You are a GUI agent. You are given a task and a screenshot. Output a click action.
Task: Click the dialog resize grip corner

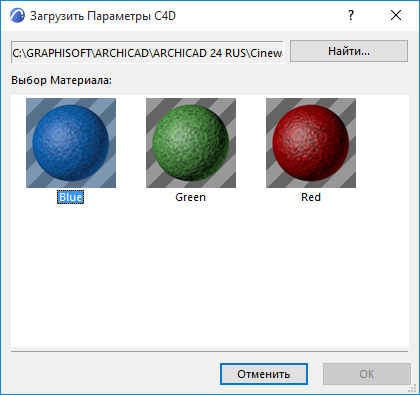tap(412, 388)
